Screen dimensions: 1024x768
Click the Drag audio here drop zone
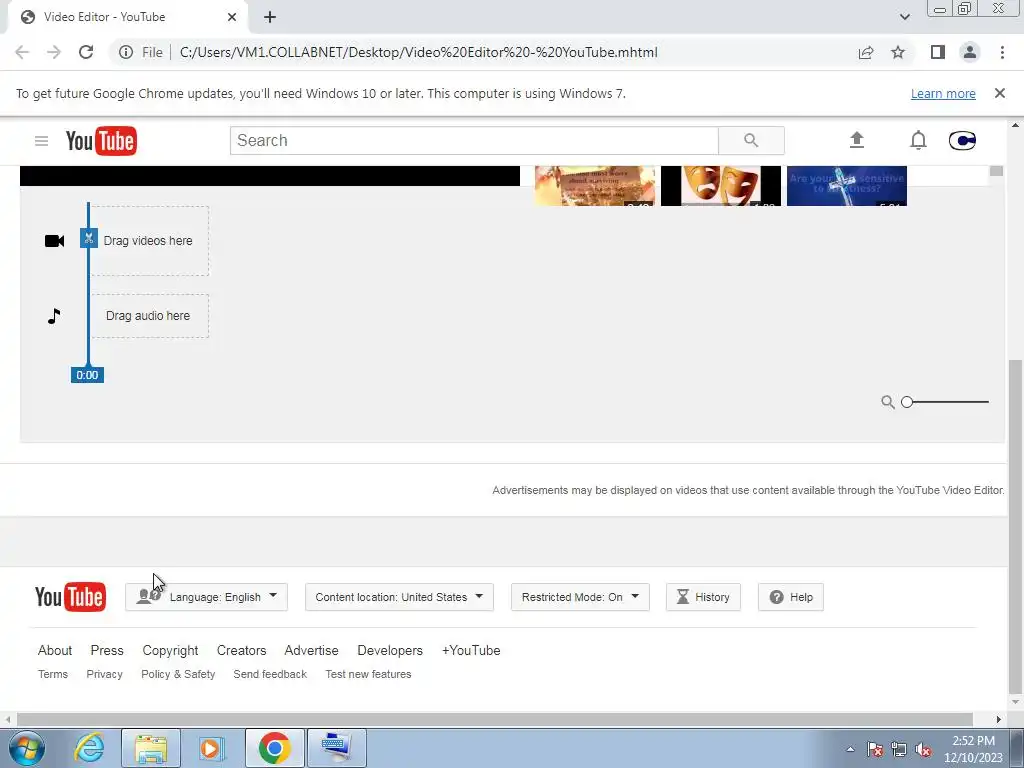(x=150, y=316)
